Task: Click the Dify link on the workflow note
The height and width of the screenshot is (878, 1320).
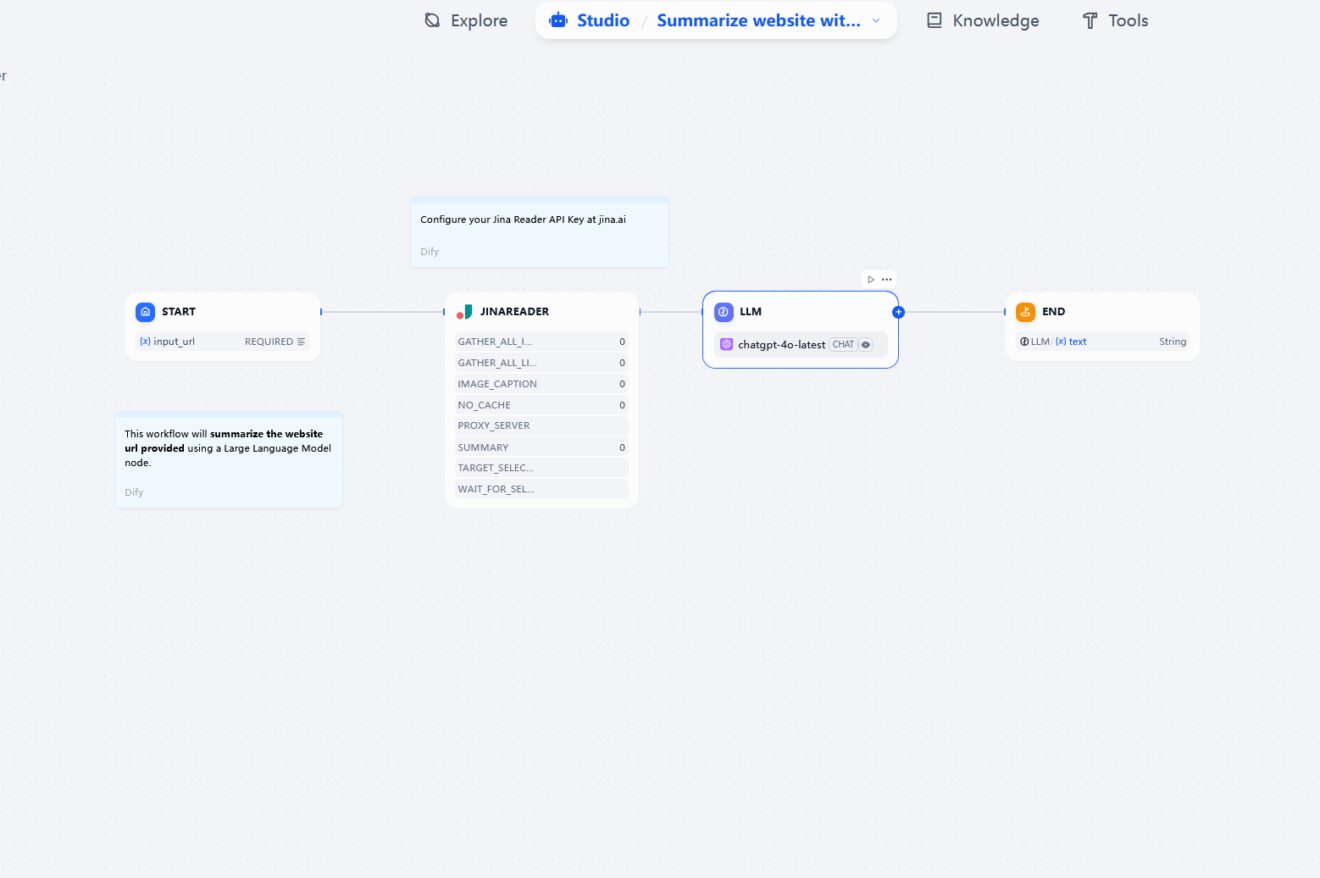Action: [x=133, y=491]
